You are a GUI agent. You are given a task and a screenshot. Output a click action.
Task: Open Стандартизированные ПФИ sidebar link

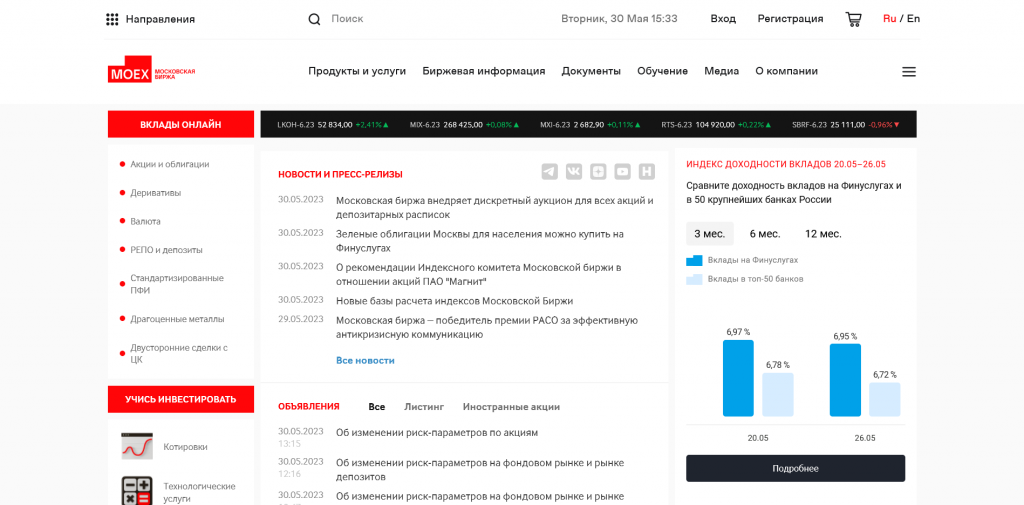(x=176, y=284)
